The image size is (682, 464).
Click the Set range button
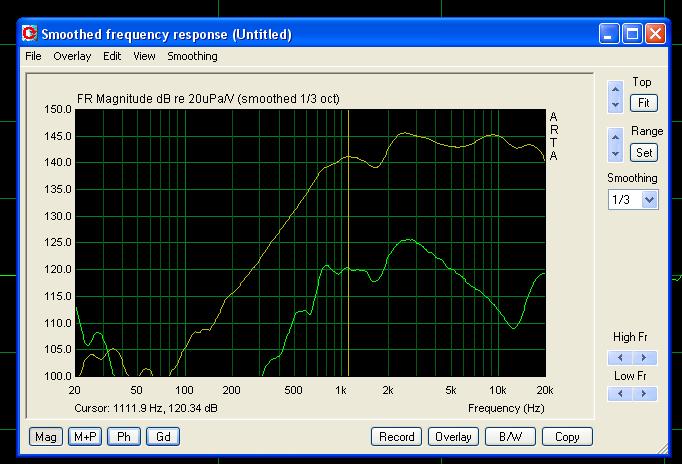[644, 153]
